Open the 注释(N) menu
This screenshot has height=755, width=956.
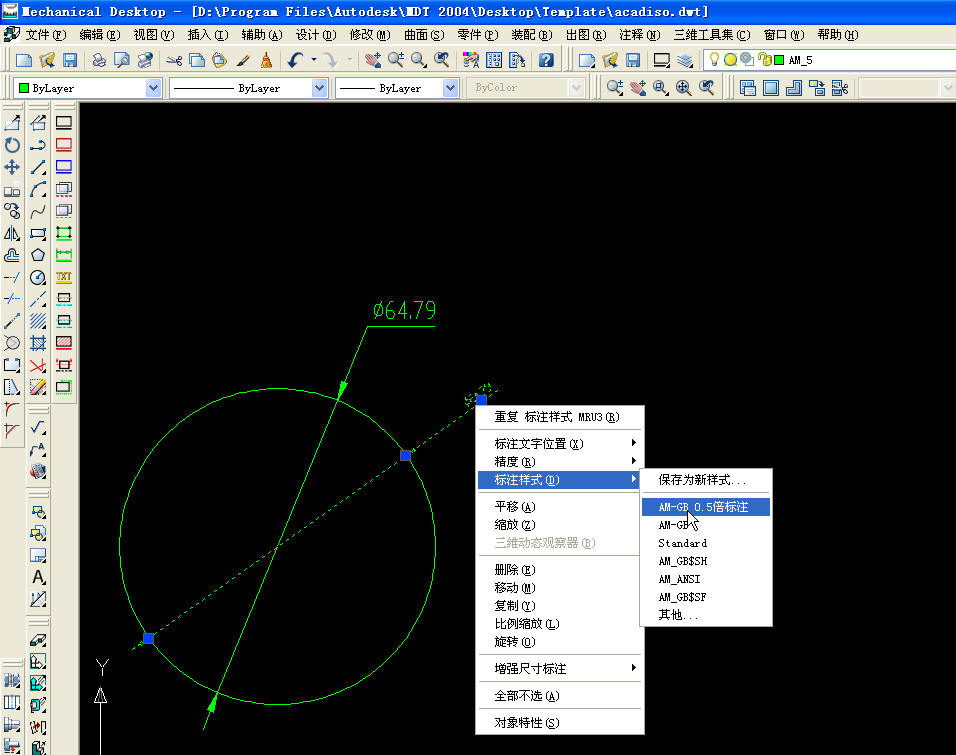point(640,35)
